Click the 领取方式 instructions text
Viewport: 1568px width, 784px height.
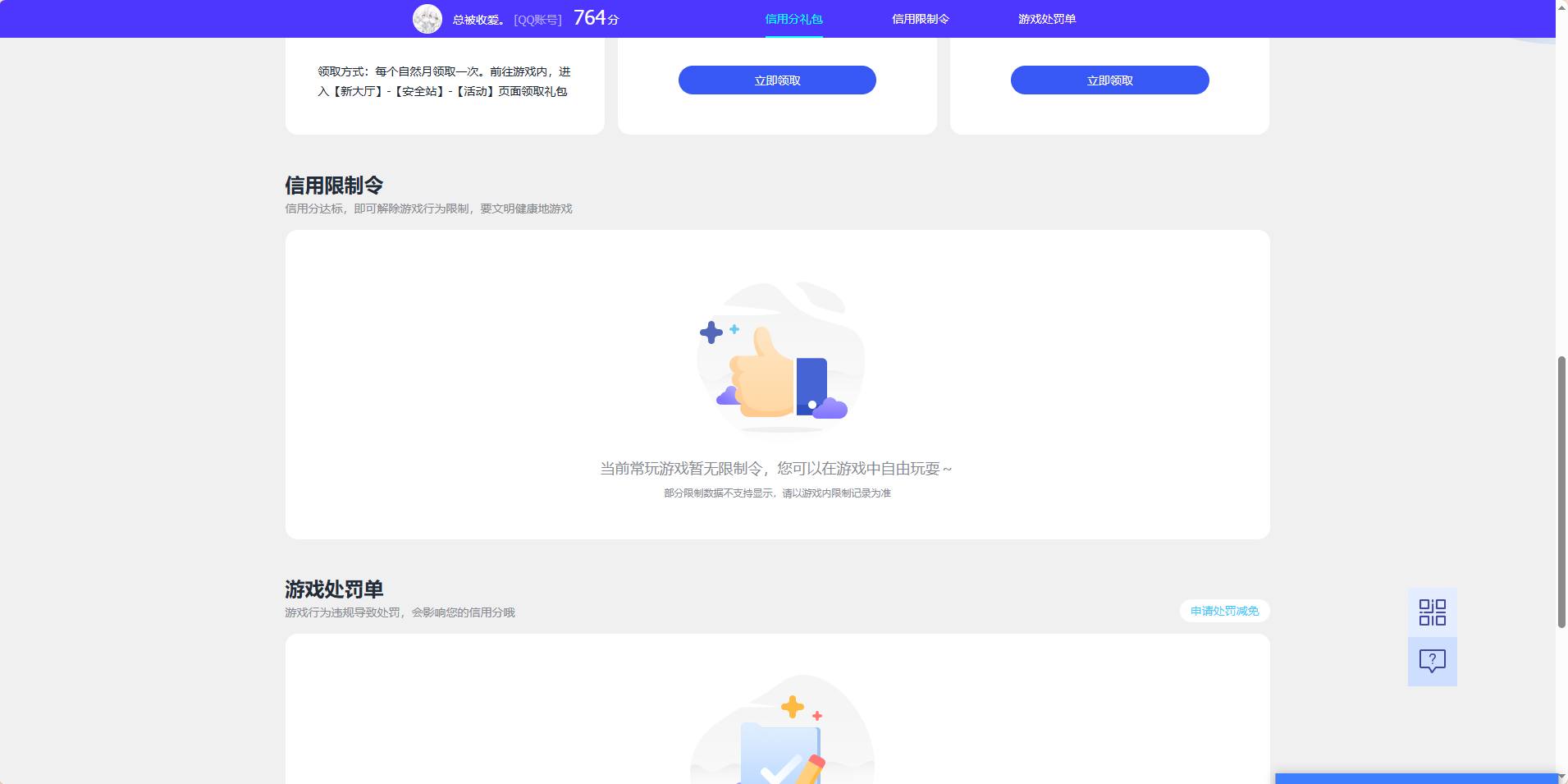[x=444, y=81]
